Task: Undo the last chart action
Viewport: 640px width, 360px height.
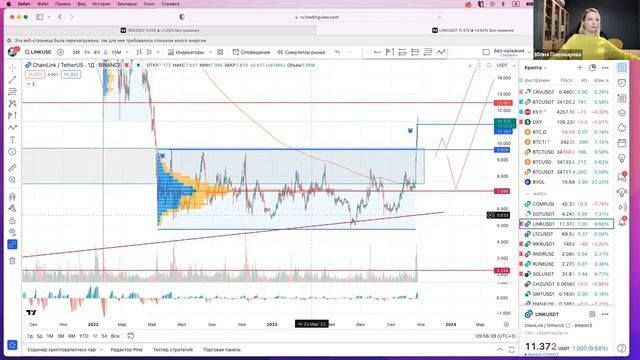Action: point(337,52)
